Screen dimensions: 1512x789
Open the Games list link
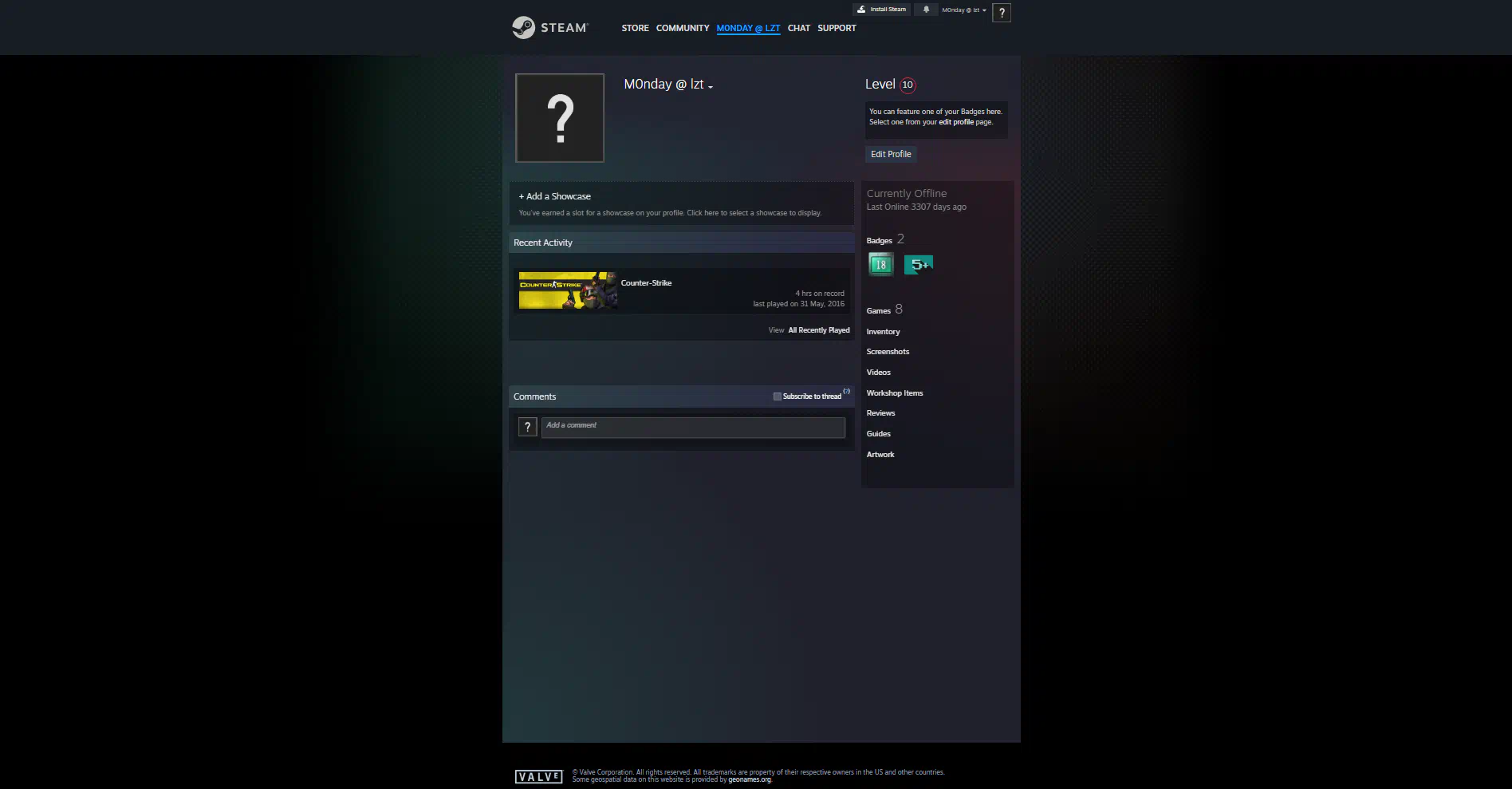(878, 311)
